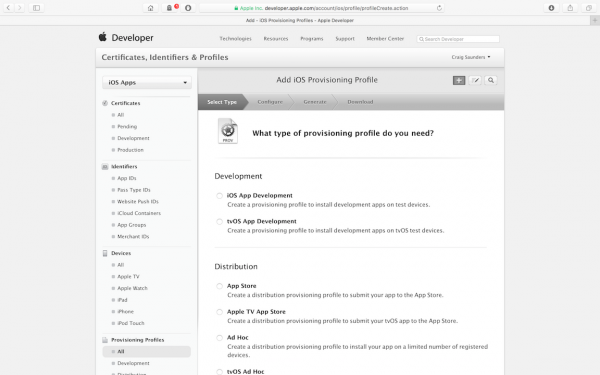Open the downloads icon in the toolbar
The width and height of the screenshot is (600, 375).
pos(551,8)
